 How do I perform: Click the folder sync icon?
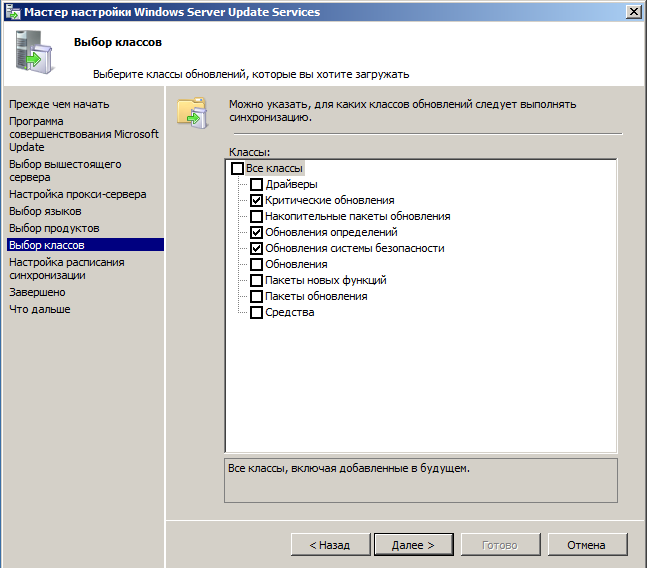point(192,113)
